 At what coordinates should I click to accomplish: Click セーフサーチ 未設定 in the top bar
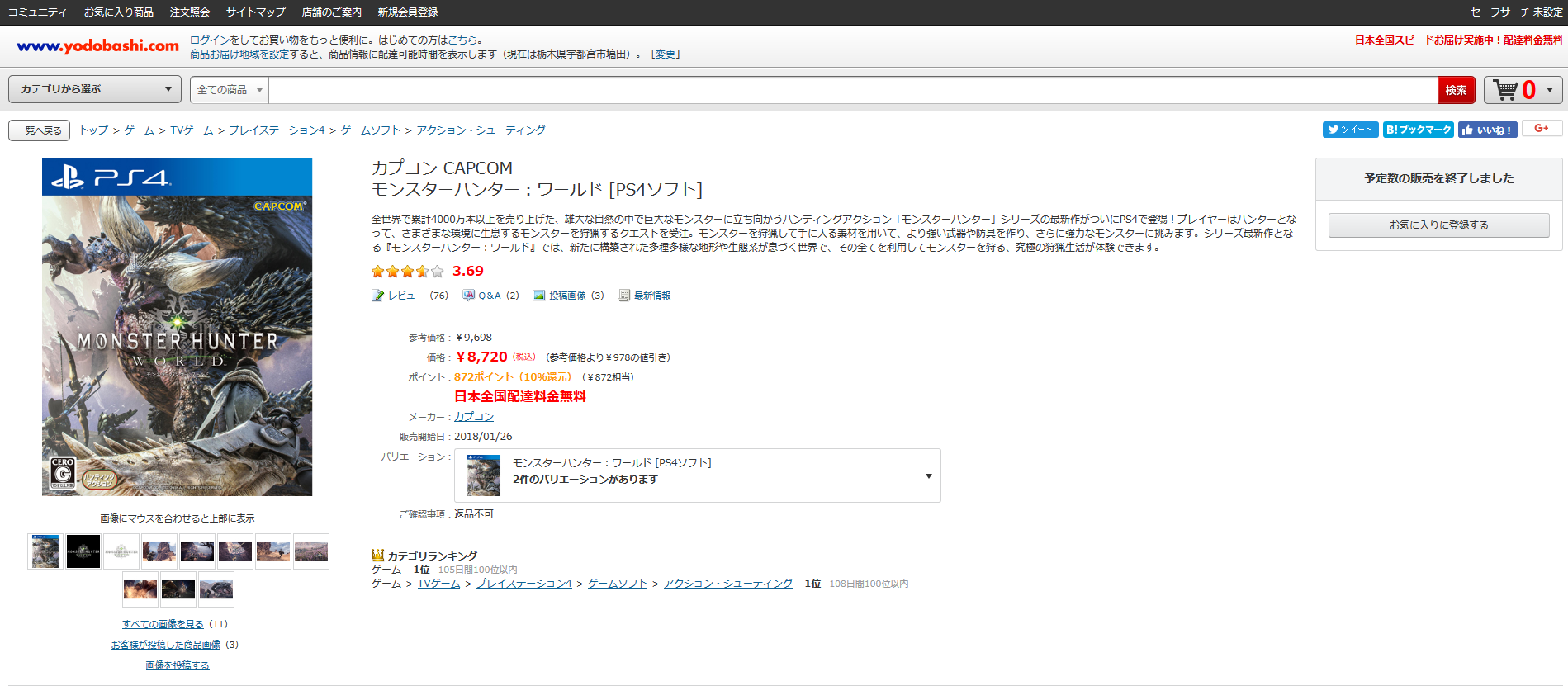click(1516, 12)
